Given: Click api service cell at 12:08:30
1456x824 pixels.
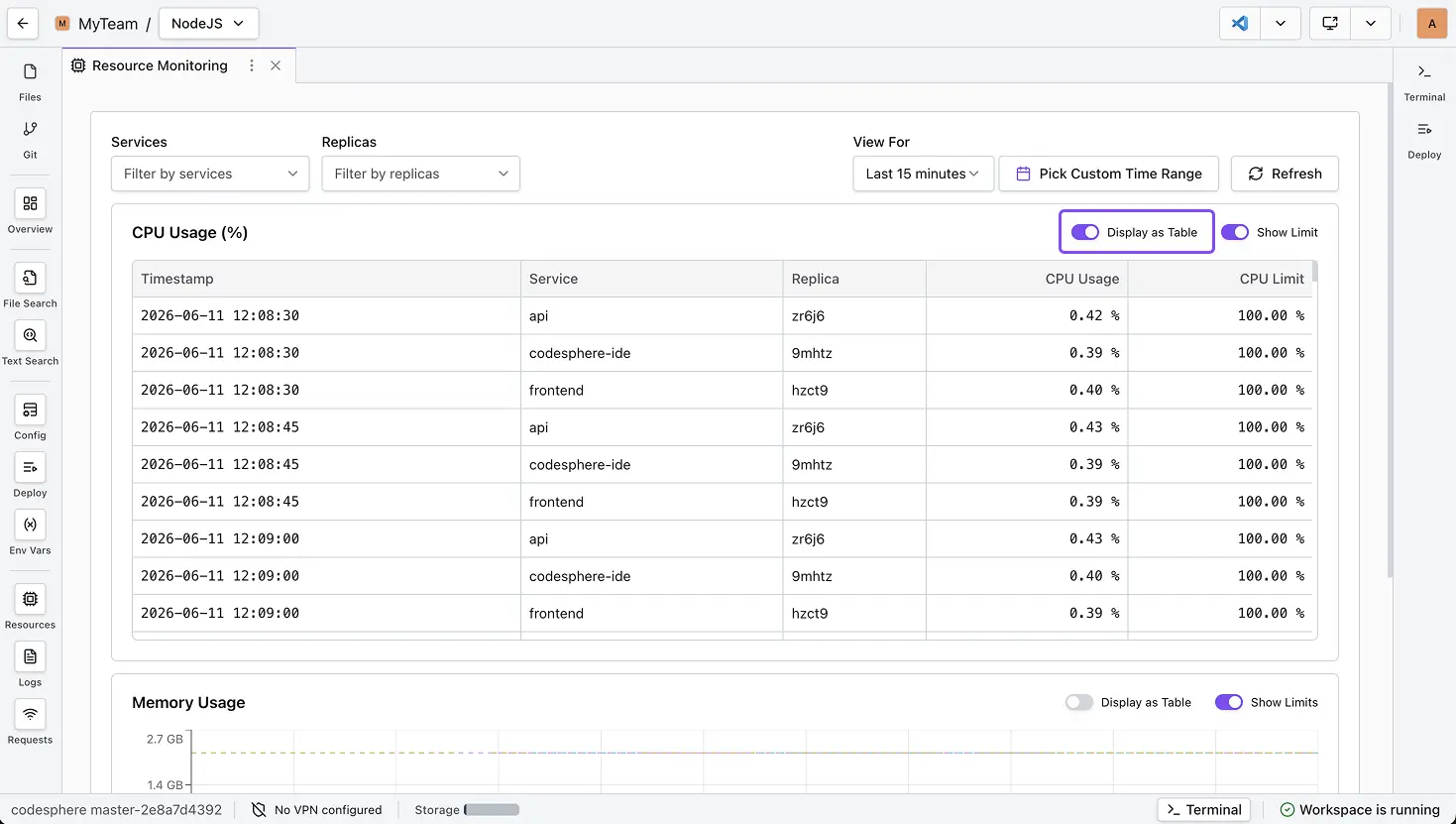Looking at the screenshot, I should 651,315.
